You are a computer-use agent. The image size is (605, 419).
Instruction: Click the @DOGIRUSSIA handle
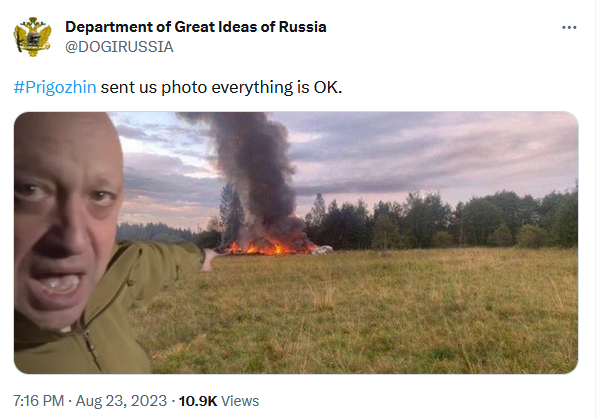coord(119,46)
